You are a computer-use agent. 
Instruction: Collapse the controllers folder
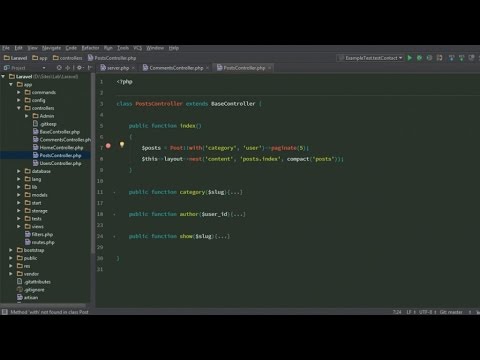click(19, 108)
